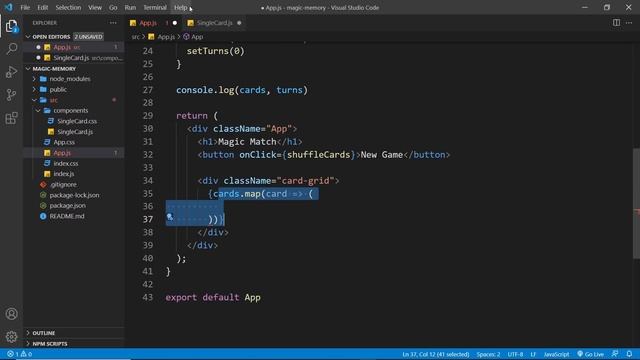Switch to the SingleCard.js editor tab
The width and height of the screenshot is (640, 360).
pos(214,23)
